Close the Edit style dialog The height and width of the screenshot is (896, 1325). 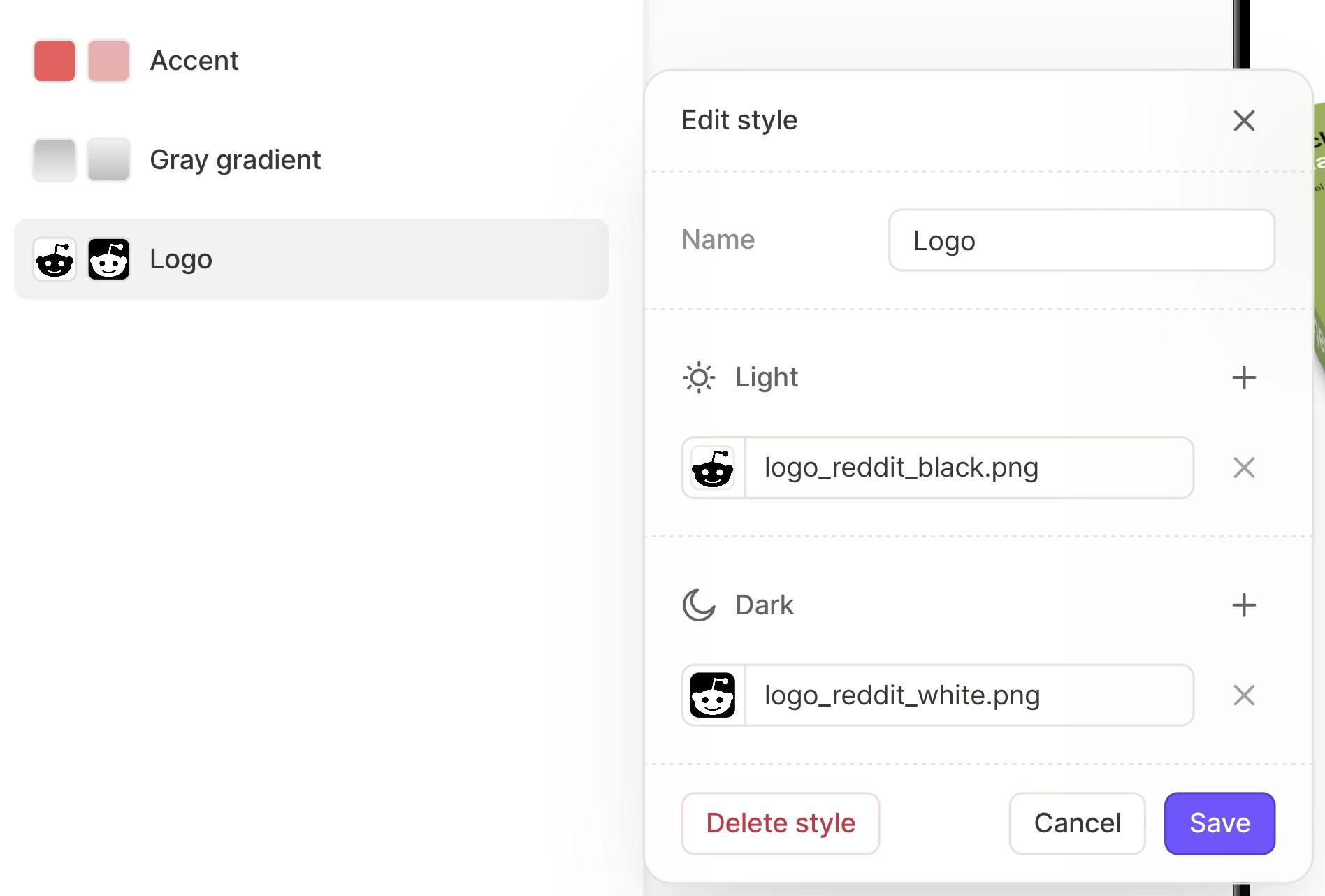pos(1244,120)
